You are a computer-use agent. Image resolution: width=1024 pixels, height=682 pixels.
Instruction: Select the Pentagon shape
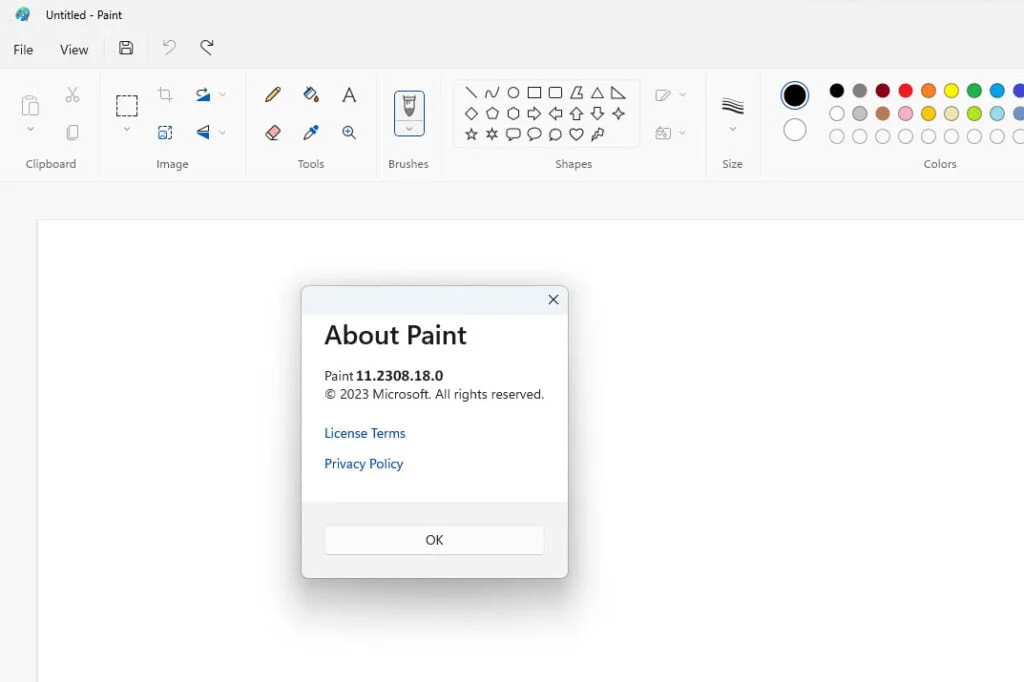tap(492, 114)
